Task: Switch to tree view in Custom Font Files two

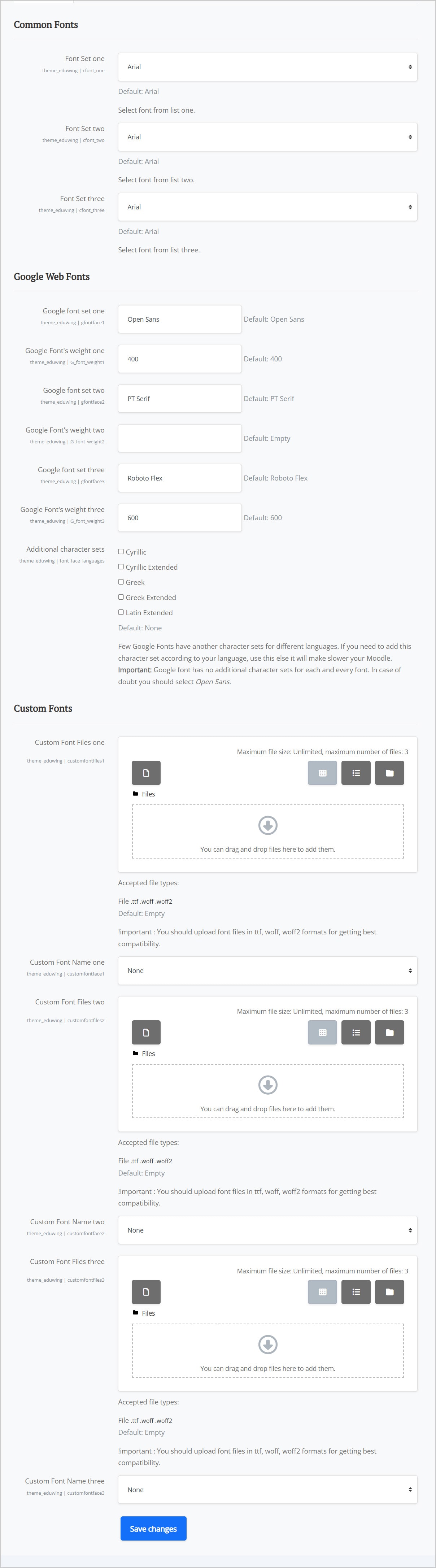Action: point(389,1032)
